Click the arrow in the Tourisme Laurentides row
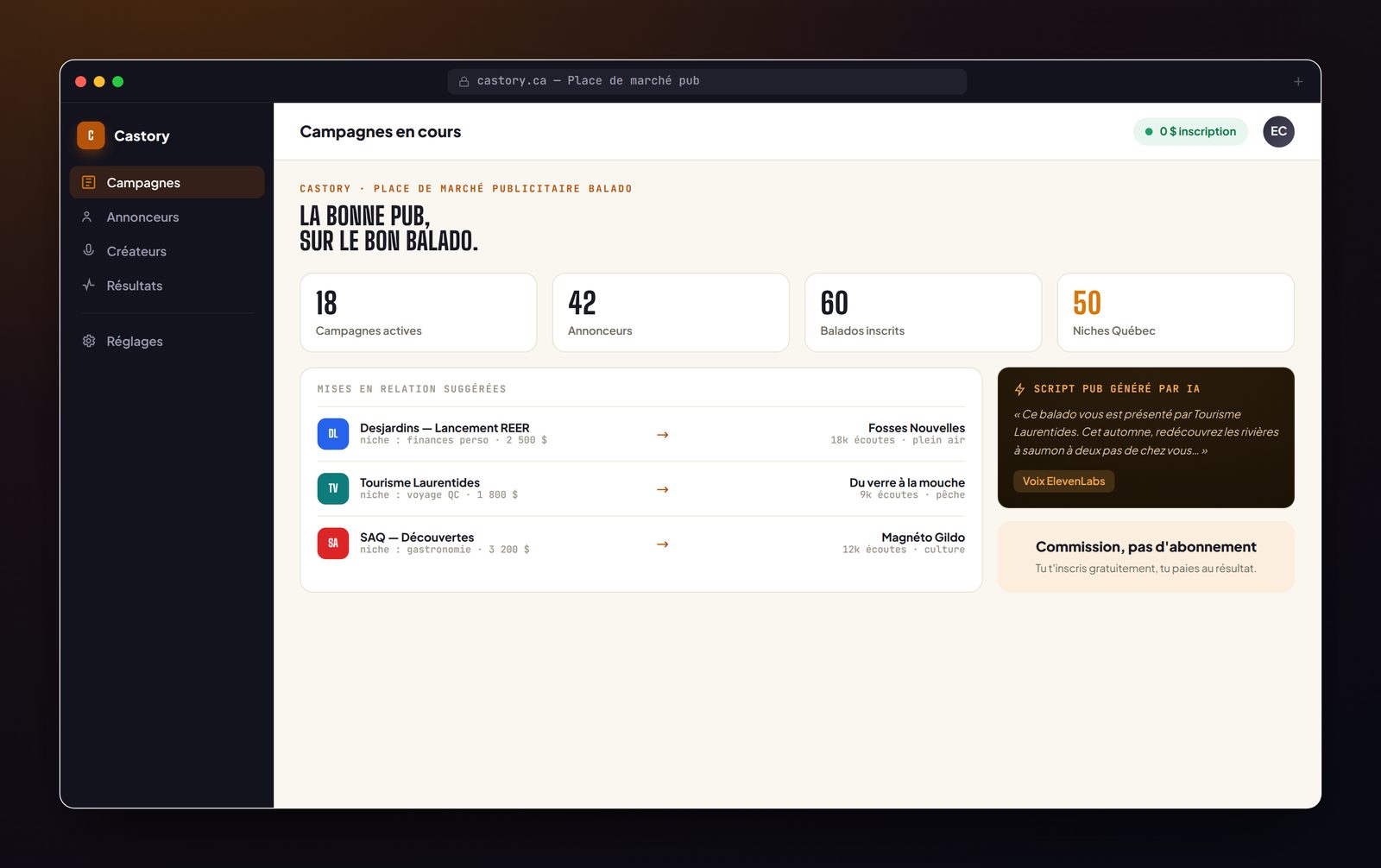1381x868 pixels. (x=662, y=489)
